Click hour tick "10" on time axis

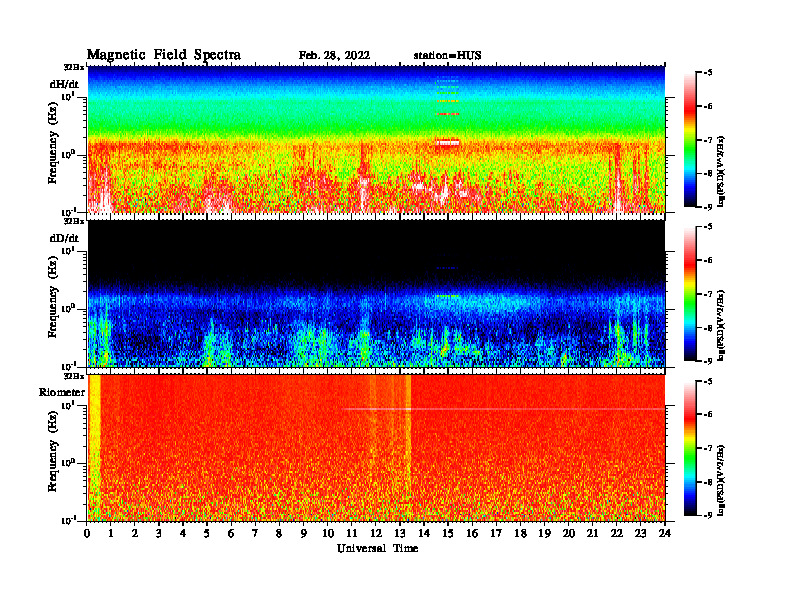(x=327, y=534)
